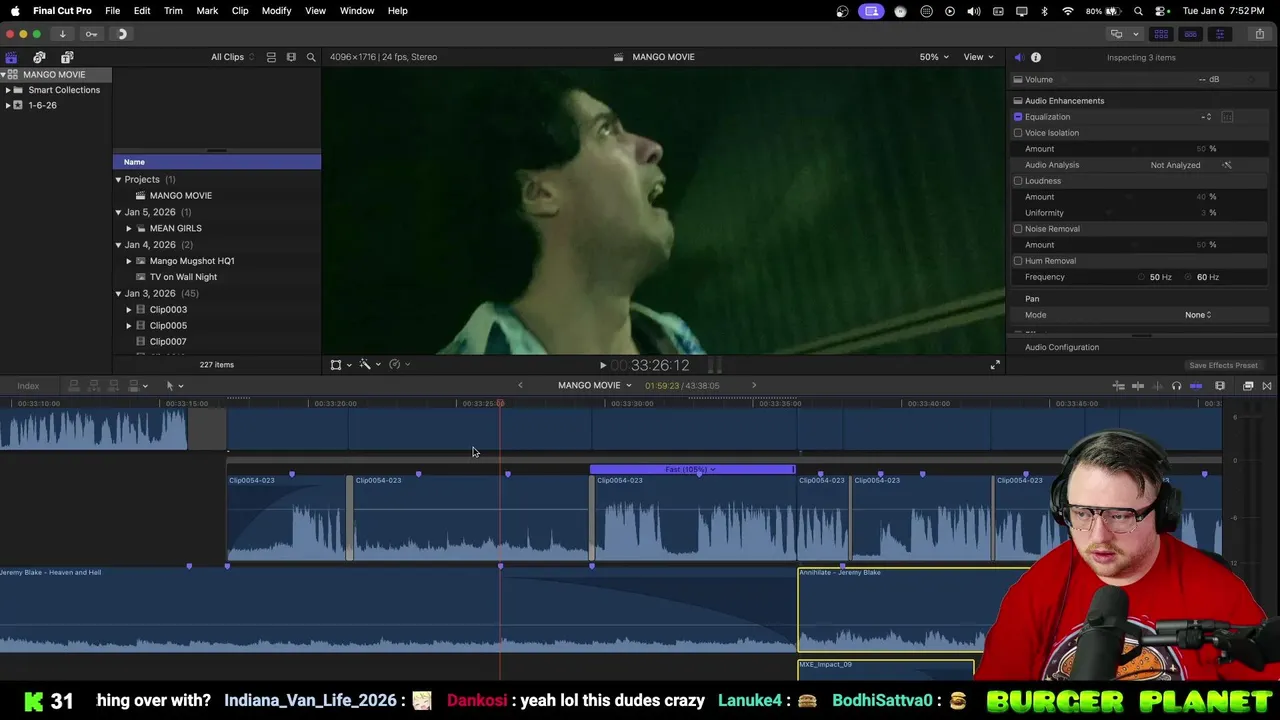Image resolution: width=1280 pixels, height=720 pixels.
Task: Toggle the Timeline panel button
Action: (x=1190, y=34)
